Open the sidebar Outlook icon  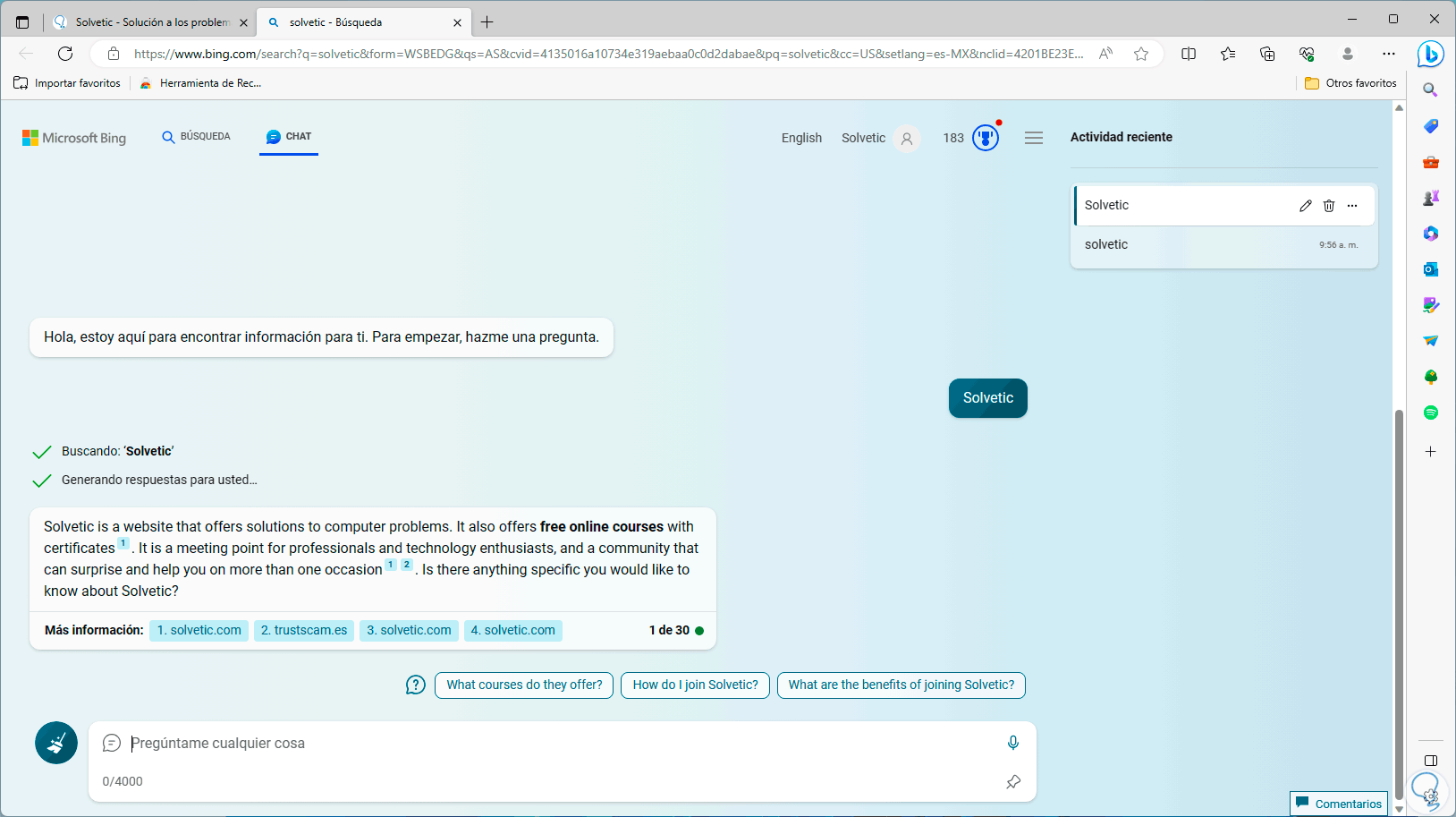(1431, 269)
